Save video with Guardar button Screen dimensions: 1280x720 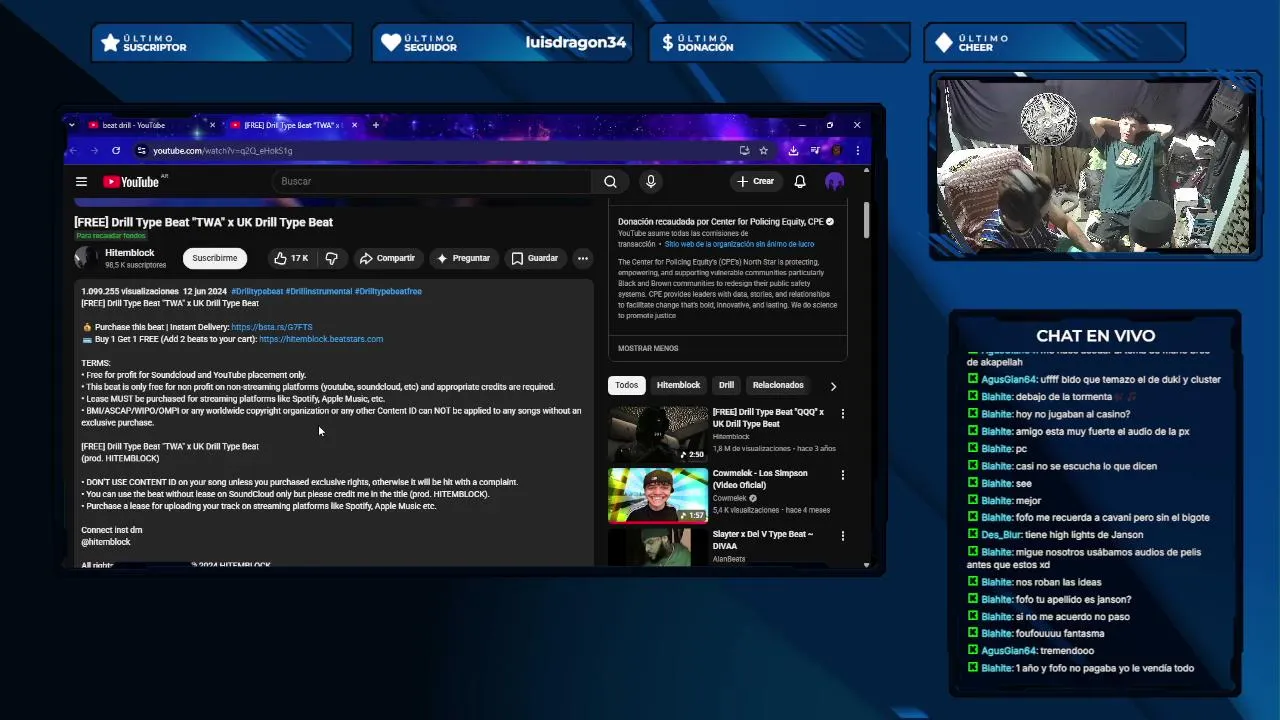[x=534, y=258]
